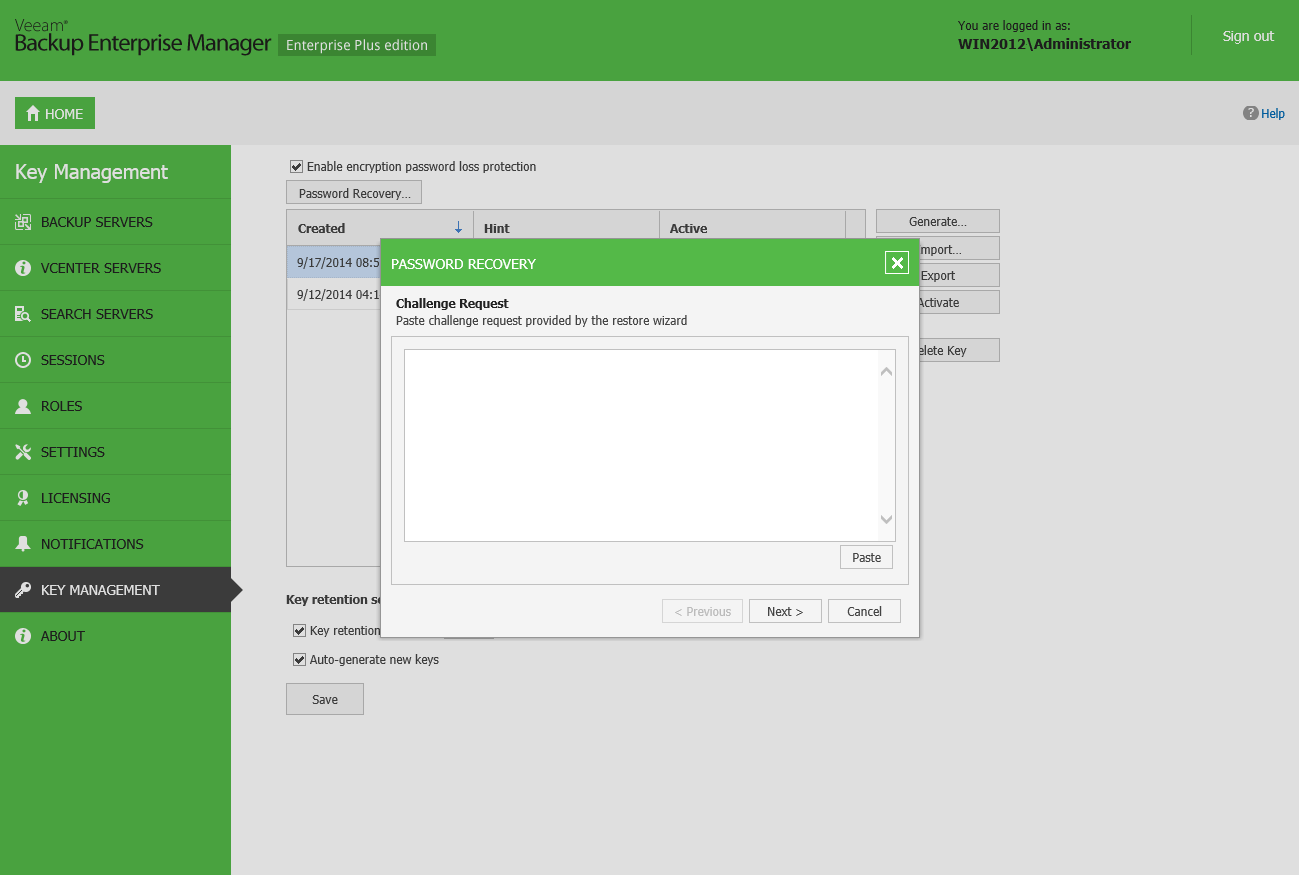The height and width of the screenshot is (875, 1299).
Task: Click the Notifications bell icon
Action: 22,544
